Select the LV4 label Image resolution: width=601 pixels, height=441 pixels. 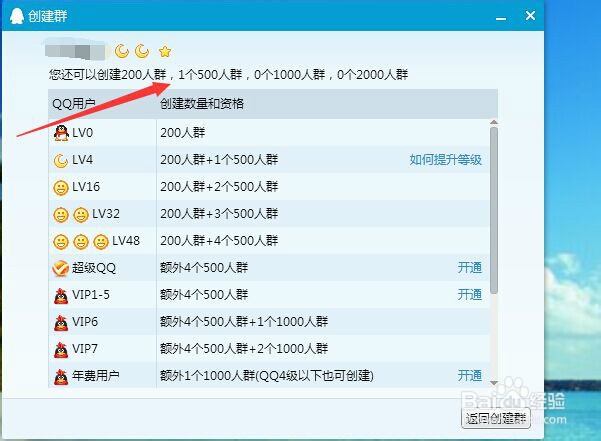click(x=82, y=159)
